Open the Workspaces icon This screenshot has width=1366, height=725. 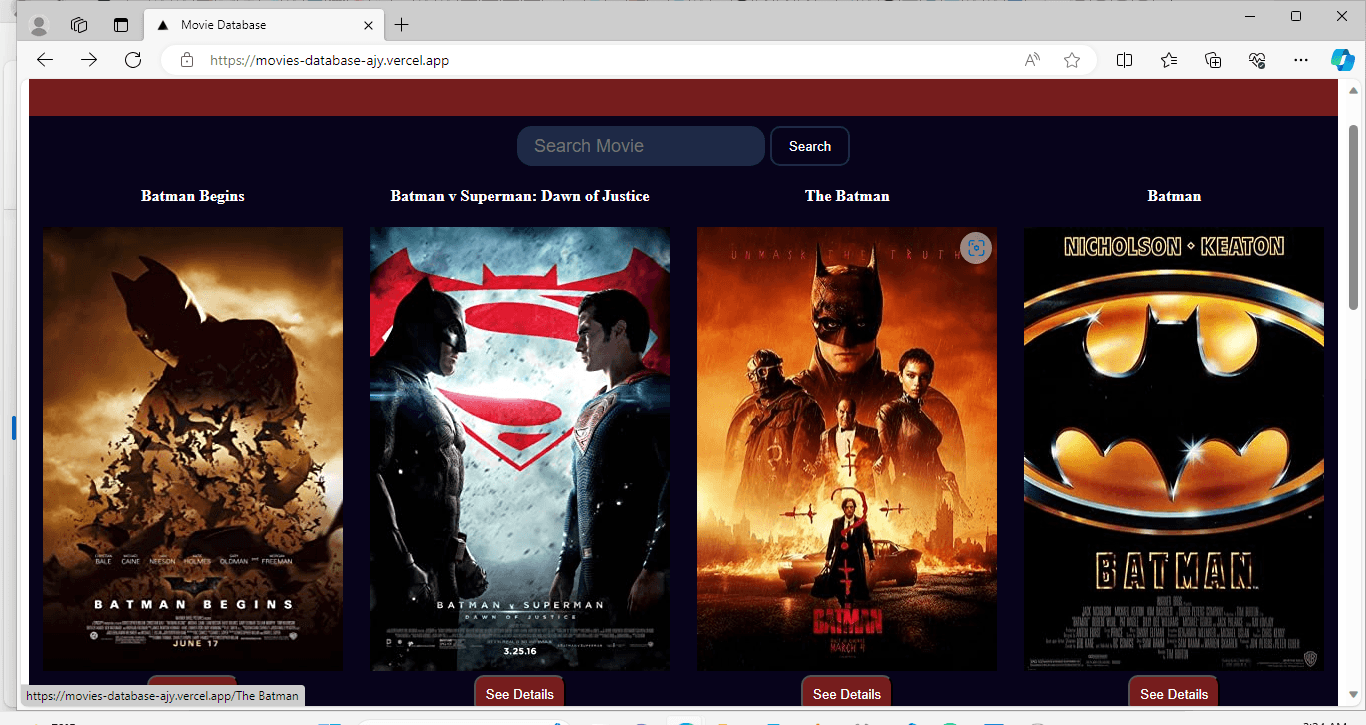tap(79, 25)
